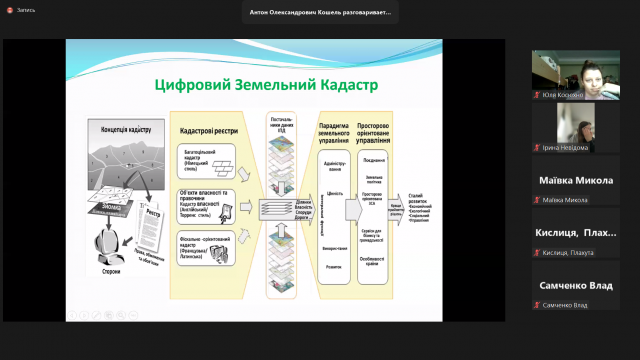Click the 'Просторово орієнтоване управління' heading
Viewport: 640px width, 360px height.
[373, 133]
